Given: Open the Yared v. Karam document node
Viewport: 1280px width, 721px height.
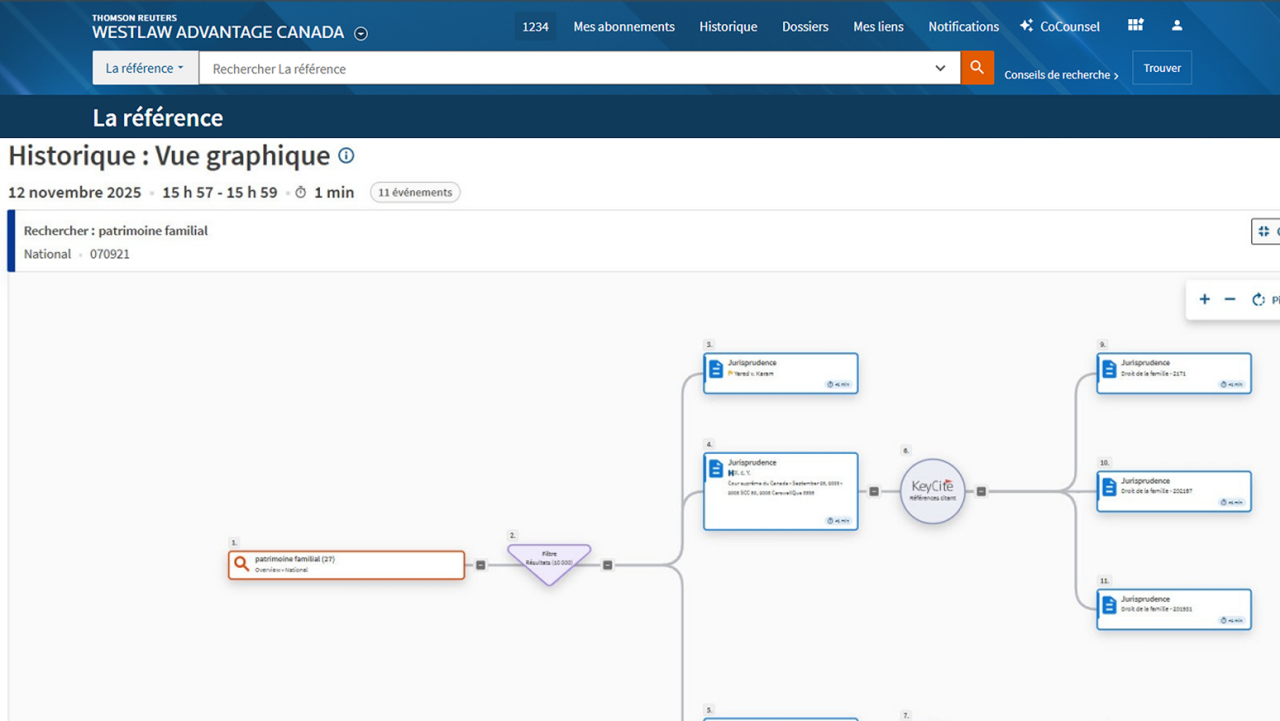Looking at the screenshot, I should click(780, 373).
